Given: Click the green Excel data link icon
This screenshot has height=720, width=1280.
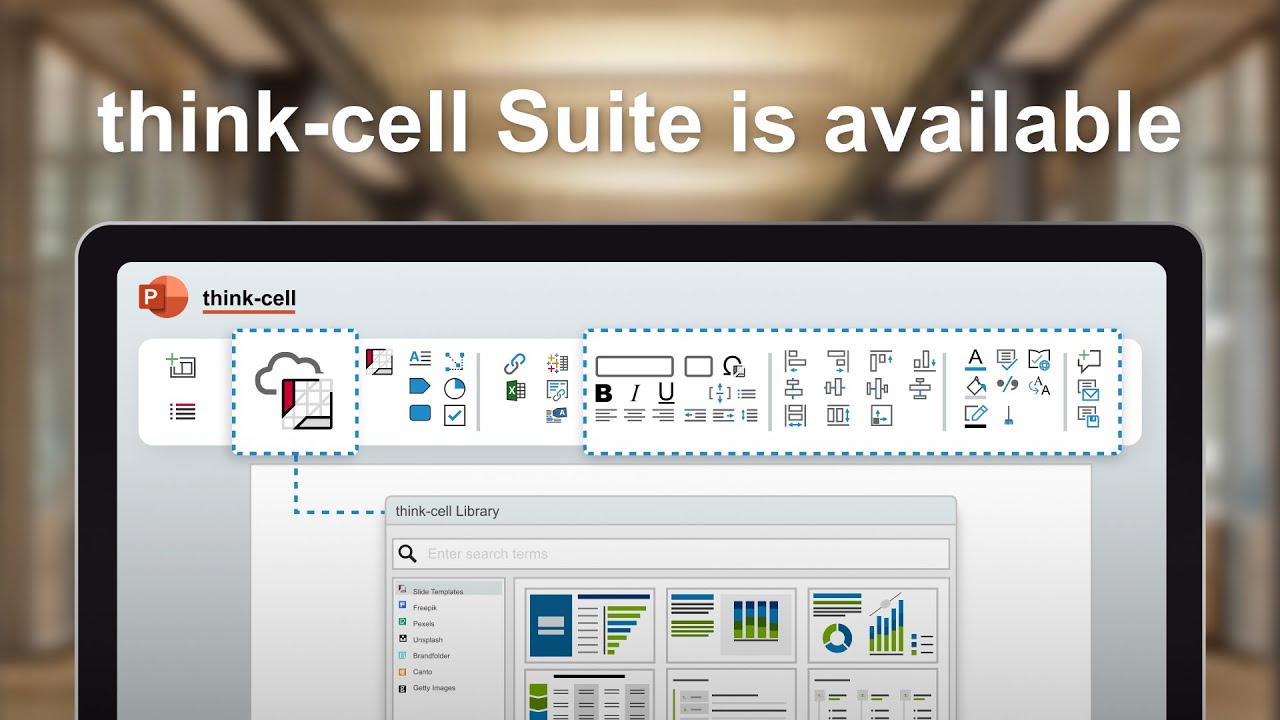Looking at the screenshot, I should 515,391.
